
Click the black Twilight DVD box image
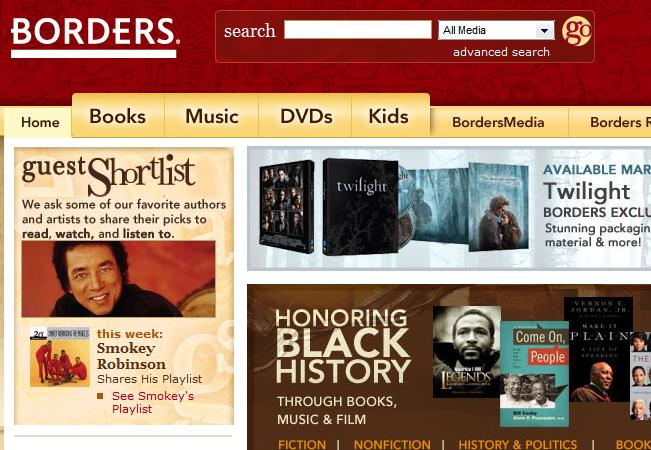click(360, 207)
